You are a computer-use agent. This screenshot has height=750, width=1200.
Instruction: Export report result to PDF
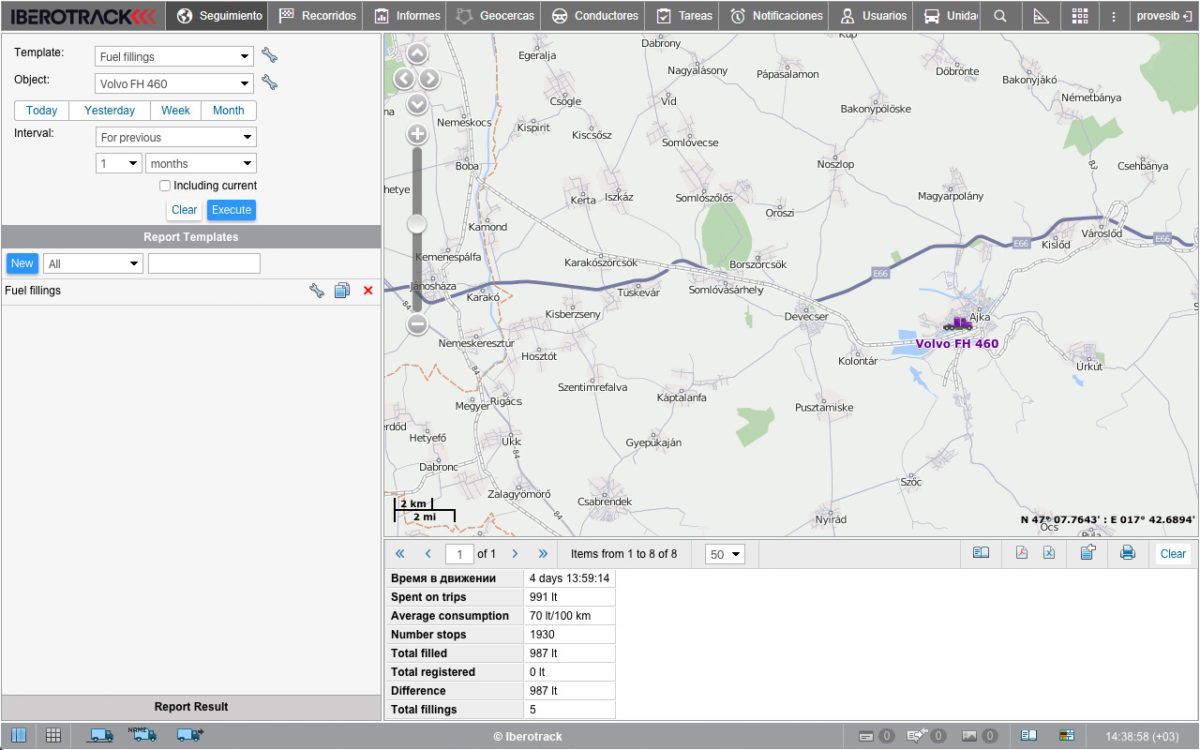point(1022,553)
